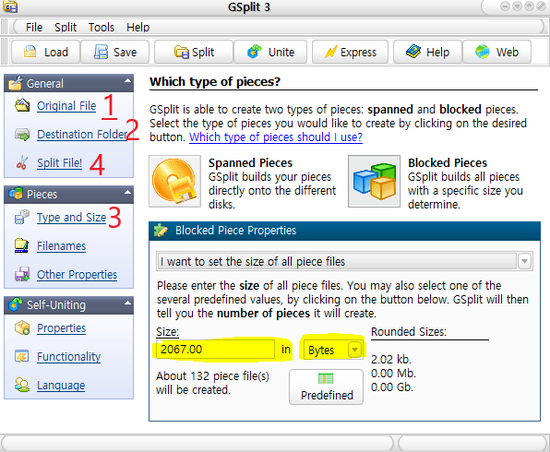
Task: Click the scissors icon beside Split File!
Action: pyautogui.click(x=22, y=163)
